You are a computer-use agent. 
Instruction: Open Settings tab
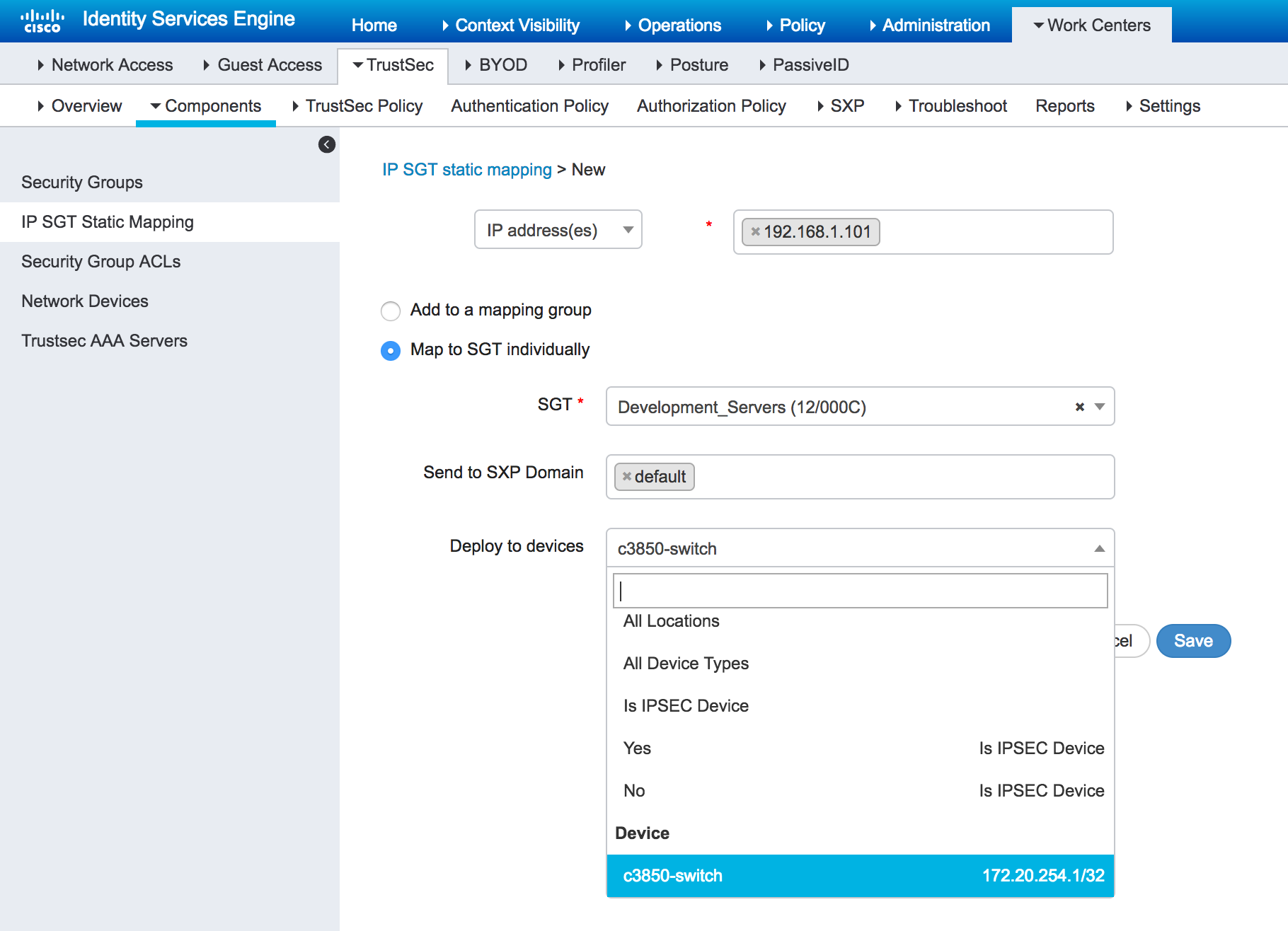point(1163,106)
